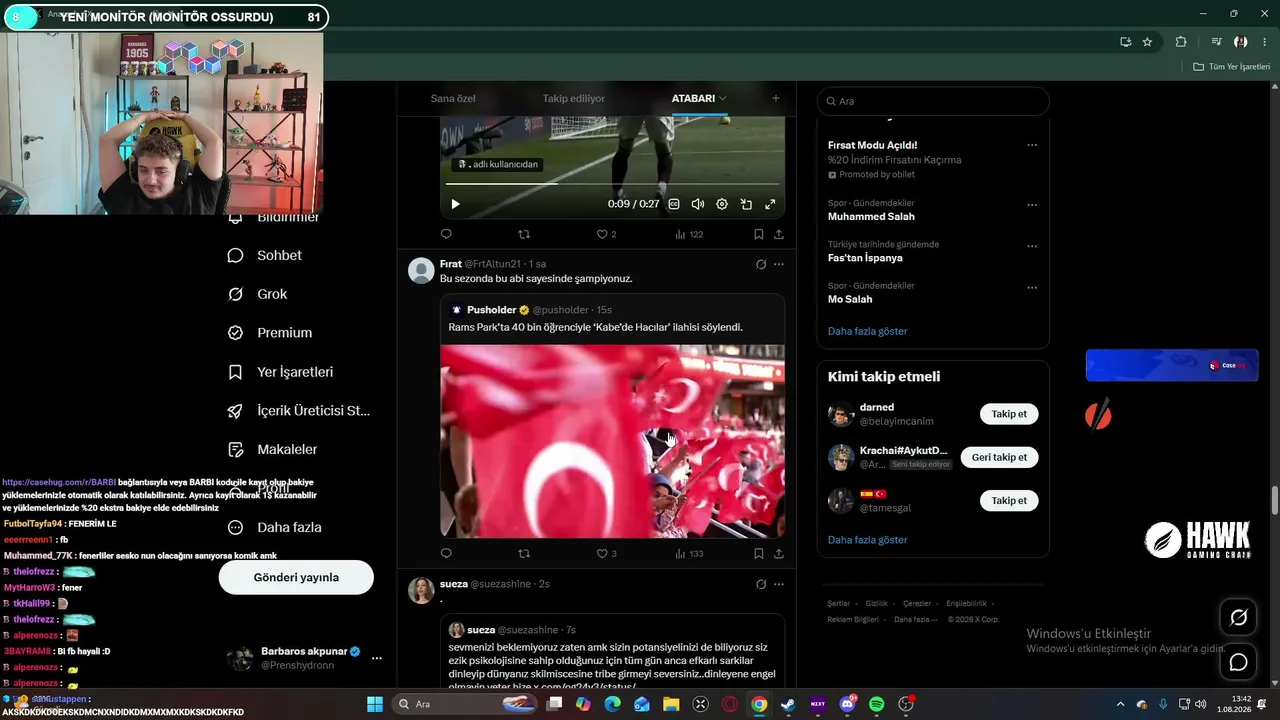Image resolution: width=1280 pixels, height=720 pixels.
Task: Bookmark this page with the star icon
Action: pyautogui.click(x=1147, y=42)
